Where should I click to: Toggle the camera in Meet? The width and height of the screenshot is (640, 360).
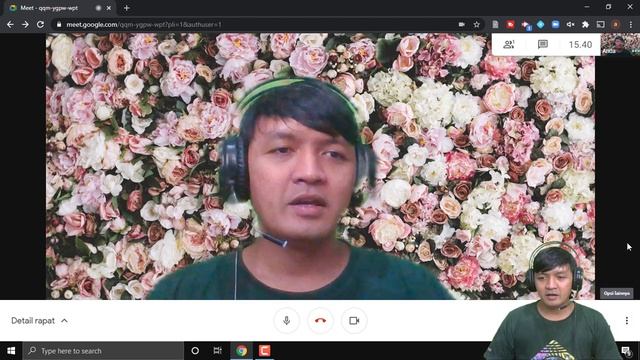point(354,320)
